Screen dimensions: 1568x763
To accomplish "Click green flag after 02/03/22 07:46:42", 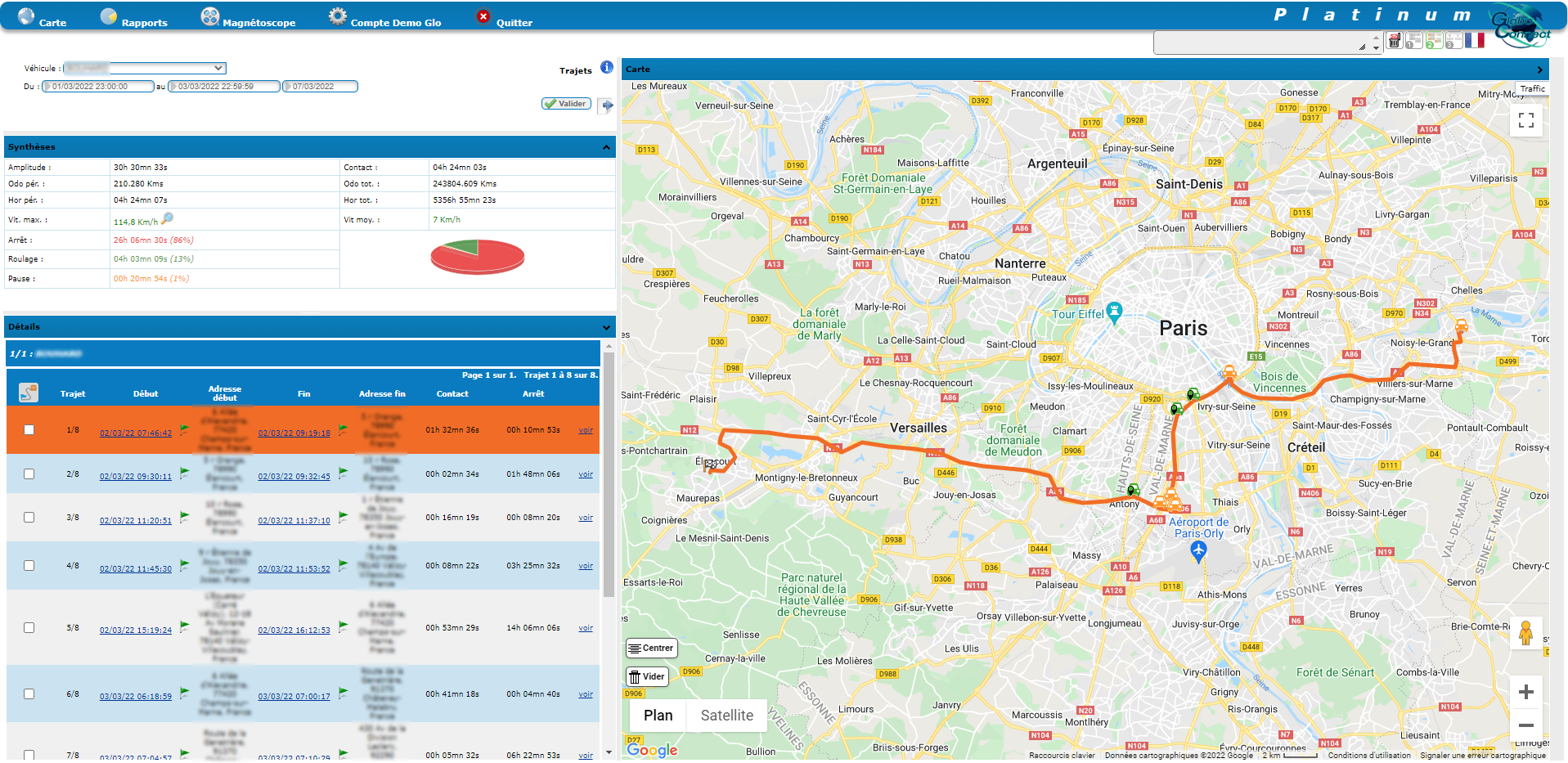I will coord(185,429).
